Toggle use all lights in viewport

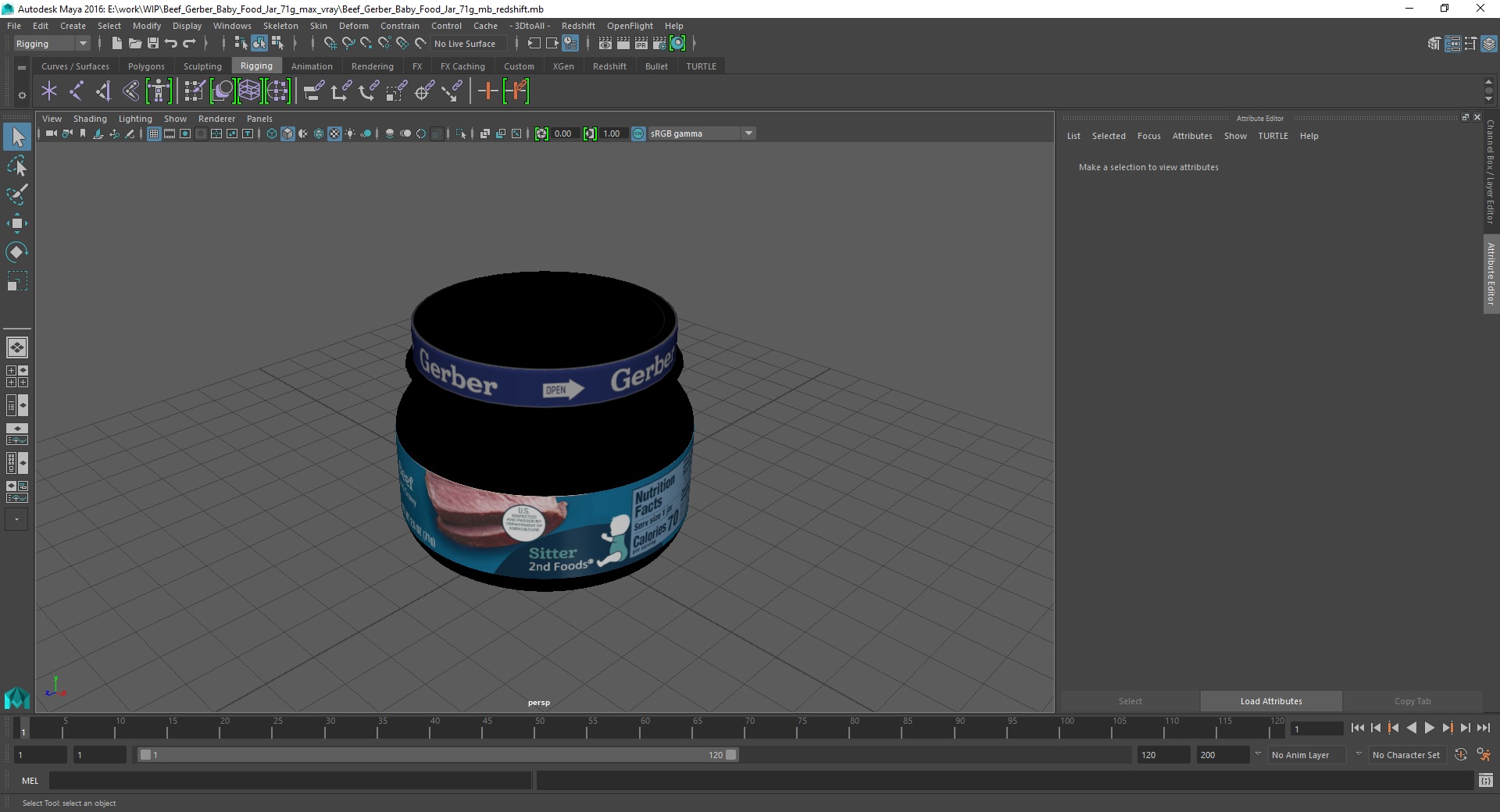click(350, 134)
